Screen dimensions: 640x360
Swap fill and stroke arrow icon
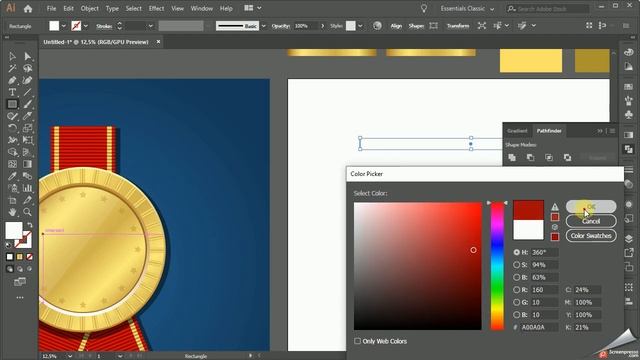point(29,225)
